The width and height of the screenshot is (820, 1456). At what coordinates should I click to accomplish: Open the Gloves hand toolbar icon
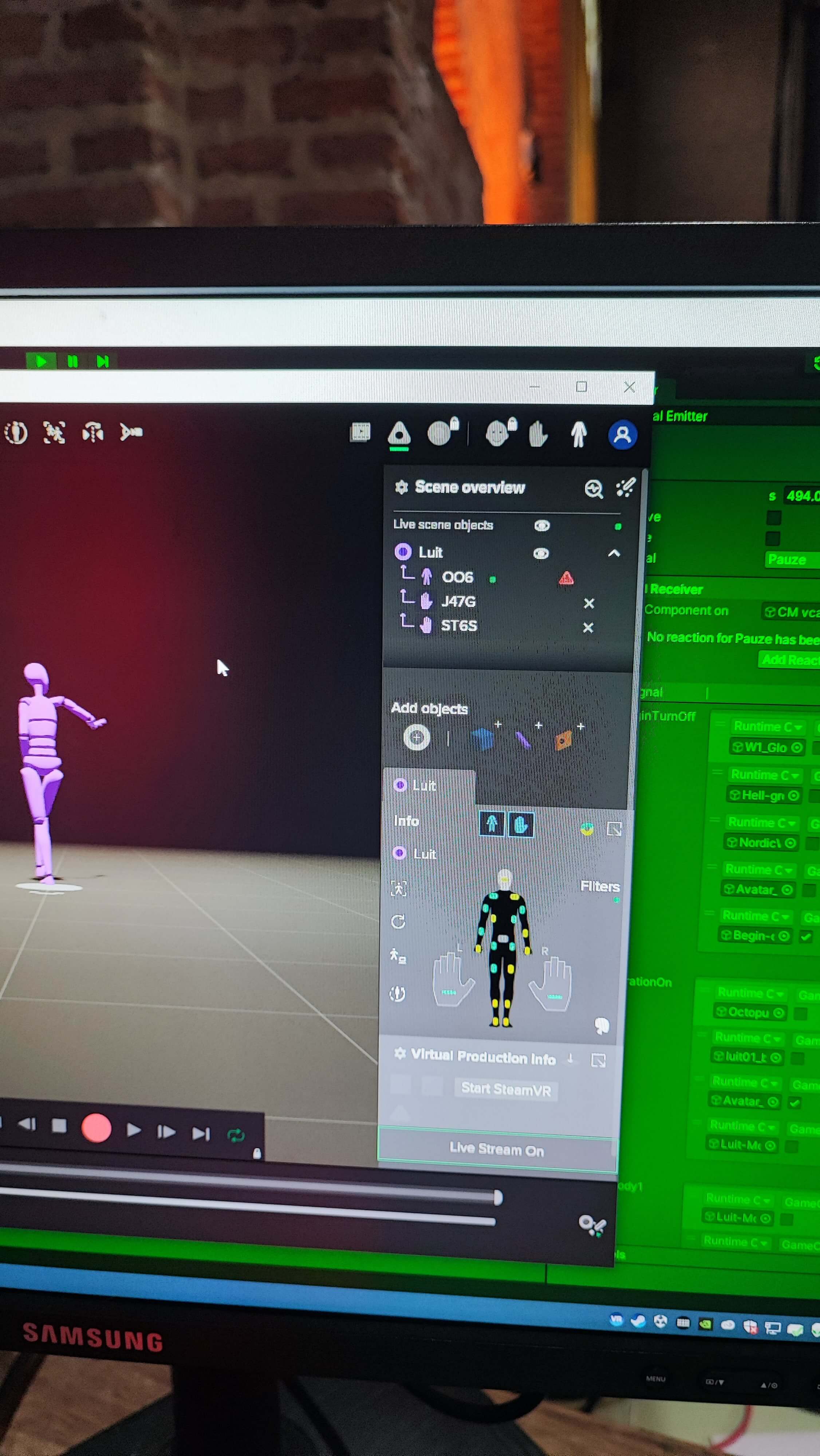coord(537,434)
